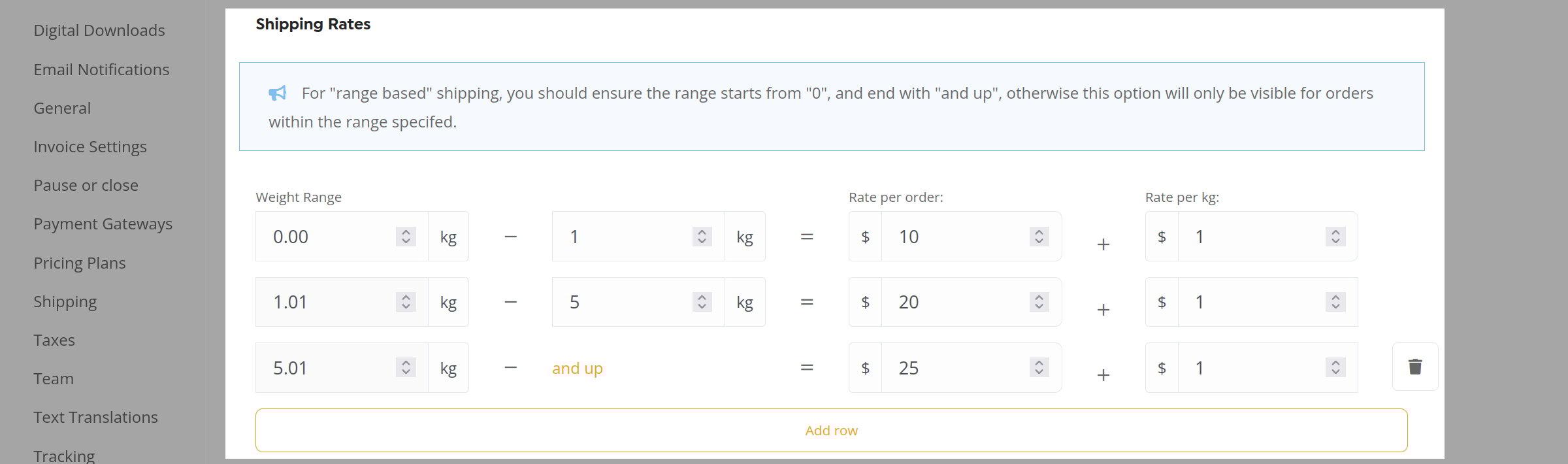
Task: Click stepper on the $20 rate field
Action: [x=1039, y=302]
